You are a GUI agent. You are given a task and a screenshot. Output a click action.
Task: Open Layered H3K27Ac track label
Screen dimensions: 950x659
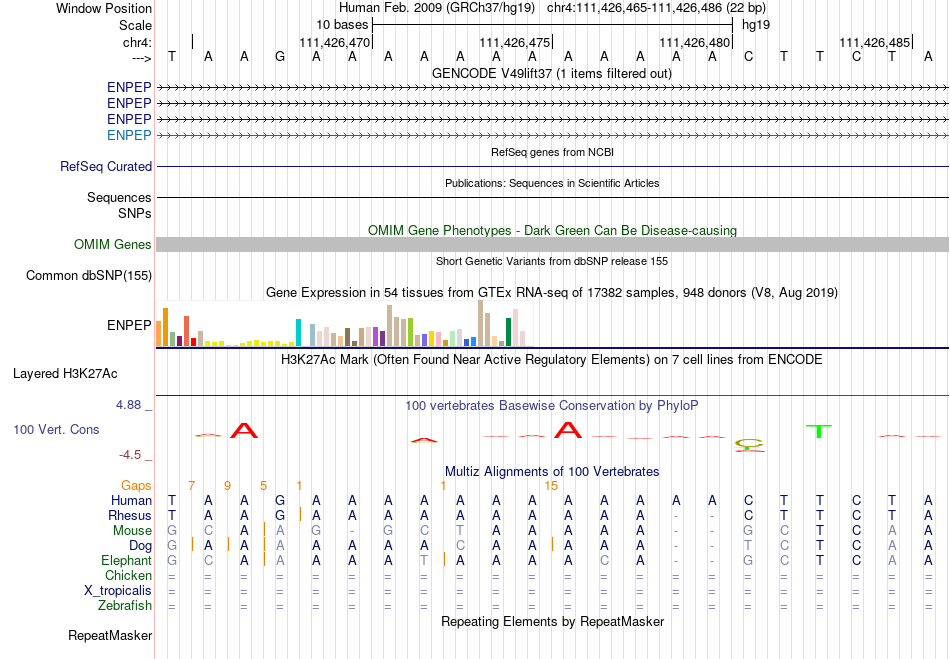click(x=65, y=374)
